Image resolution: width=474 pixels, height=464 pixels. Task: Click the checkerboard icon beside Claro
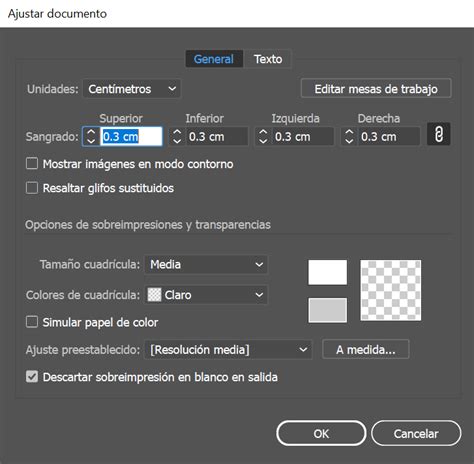coord(154,295)
